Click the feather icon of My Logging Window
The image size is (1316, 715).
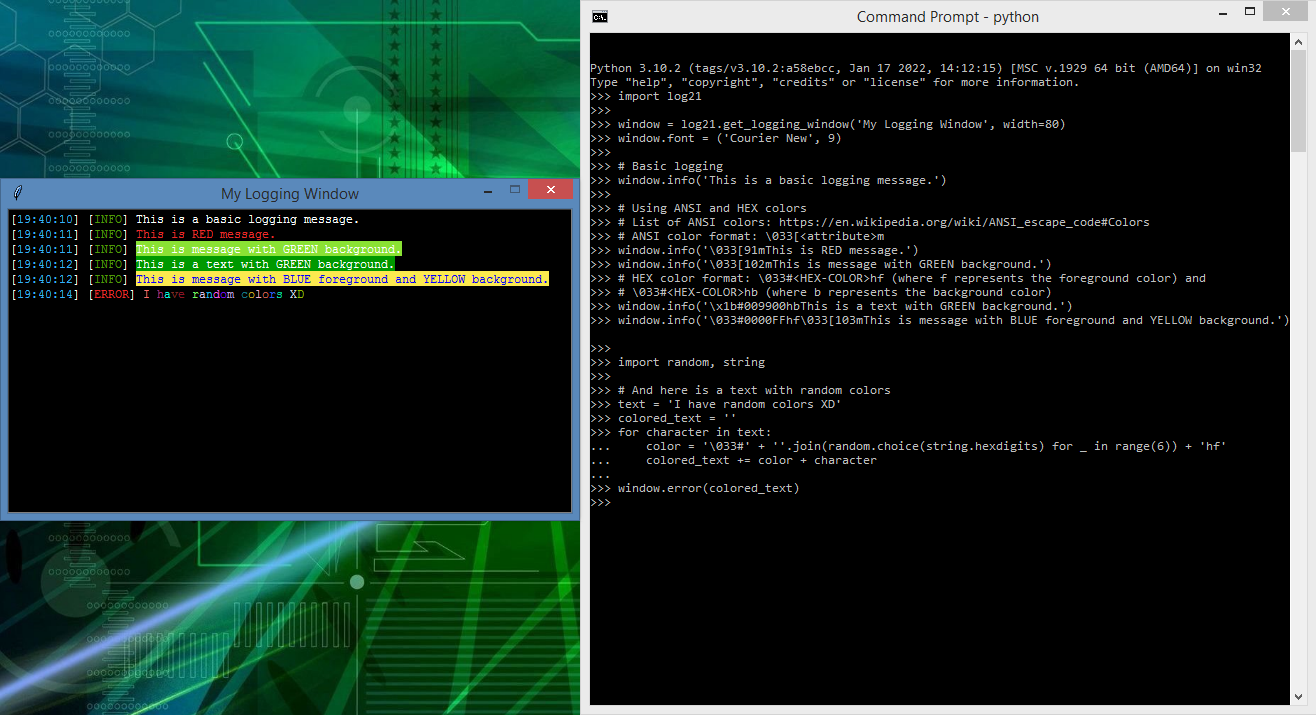click(17, 193)
